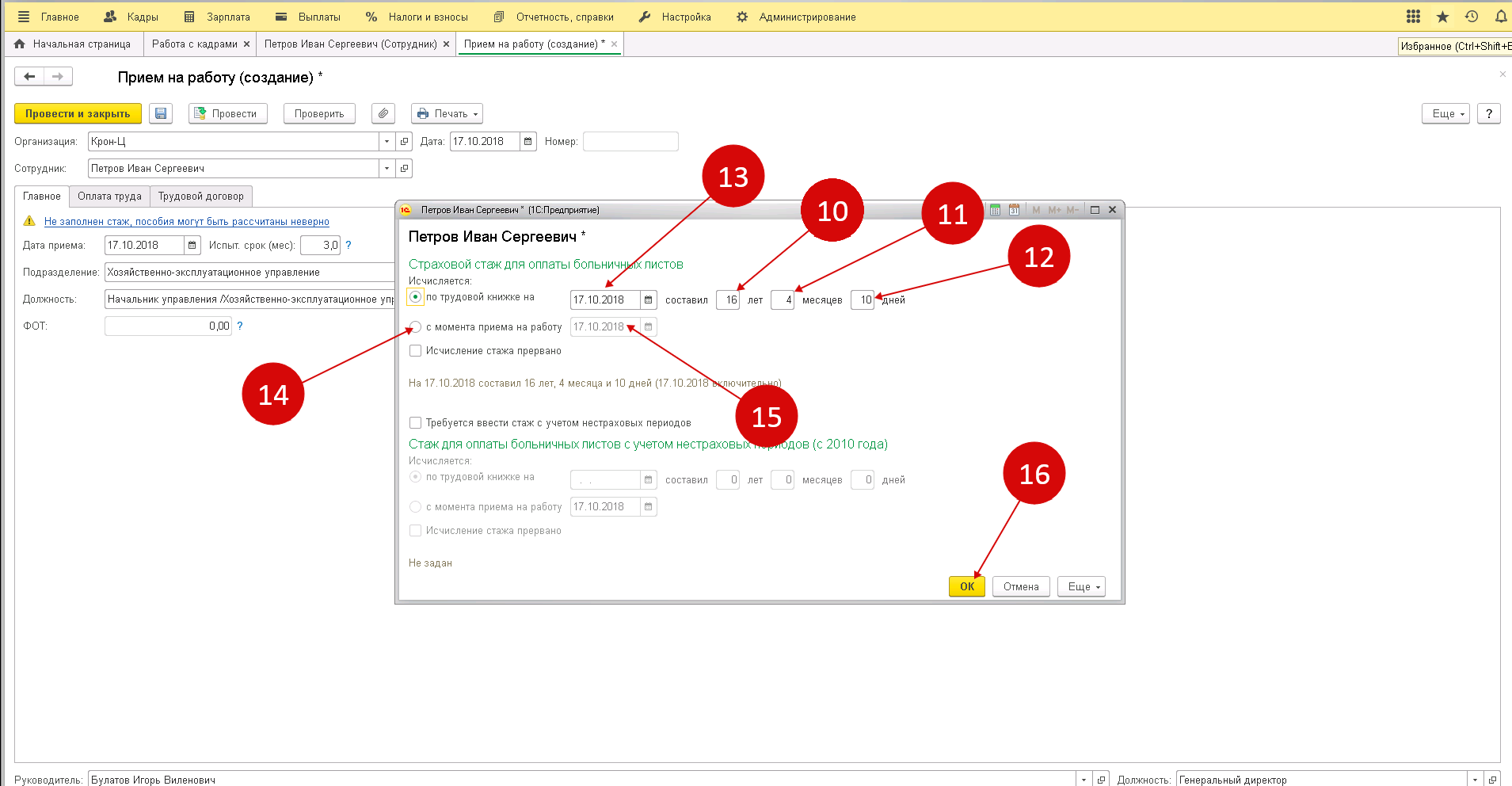1512x786 pixels.
Task: Open Favorites via the star icon
Action: pos(1442,17)
